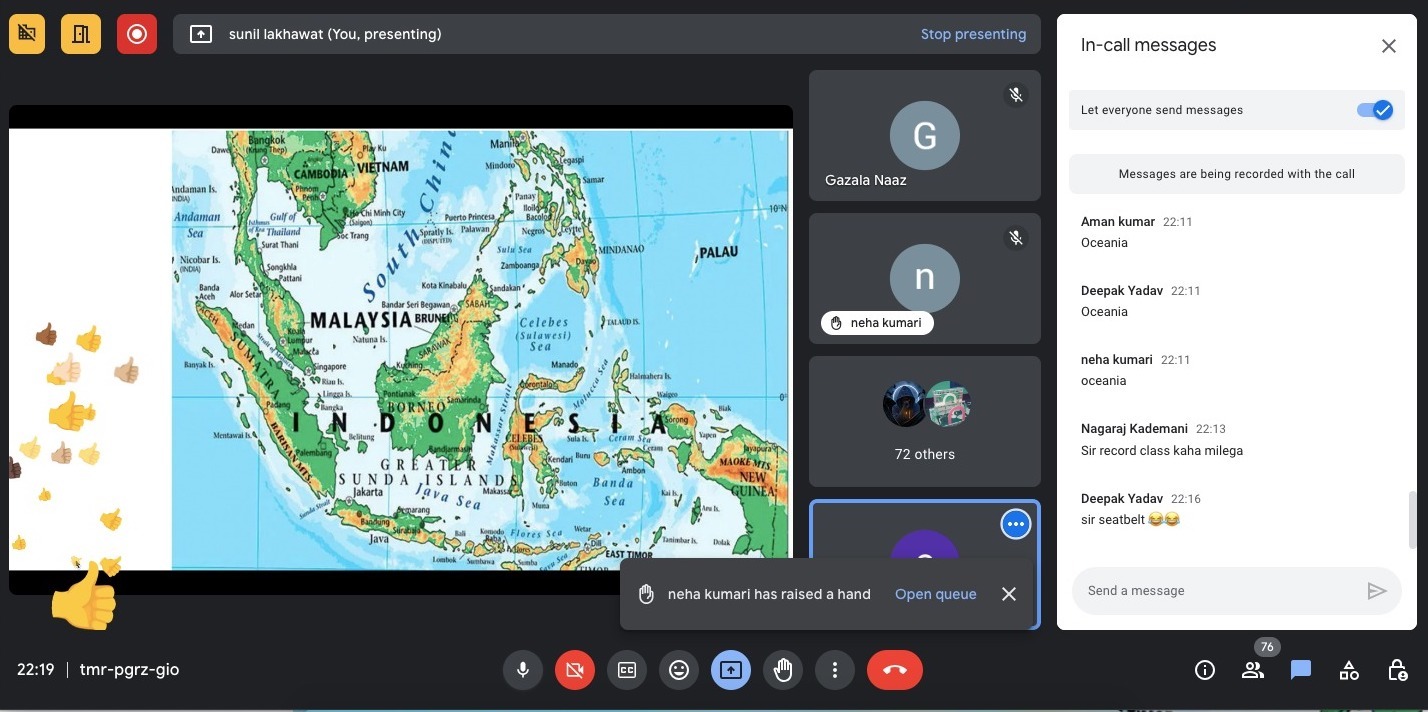Toggle the microphone in the bottom bar

click(522, 670)
